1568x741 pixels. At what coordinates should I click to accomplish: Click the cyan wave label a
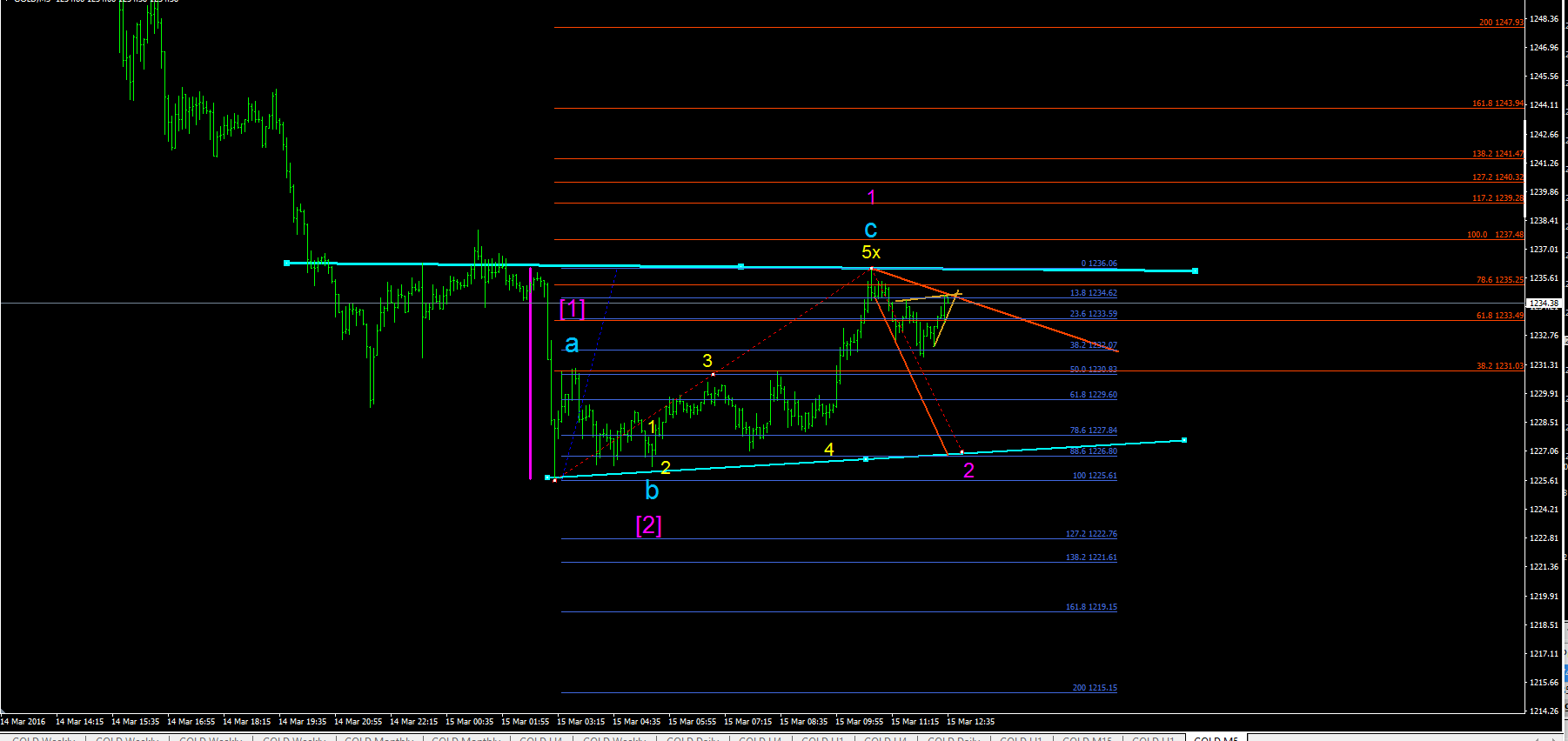coord(571,344)
